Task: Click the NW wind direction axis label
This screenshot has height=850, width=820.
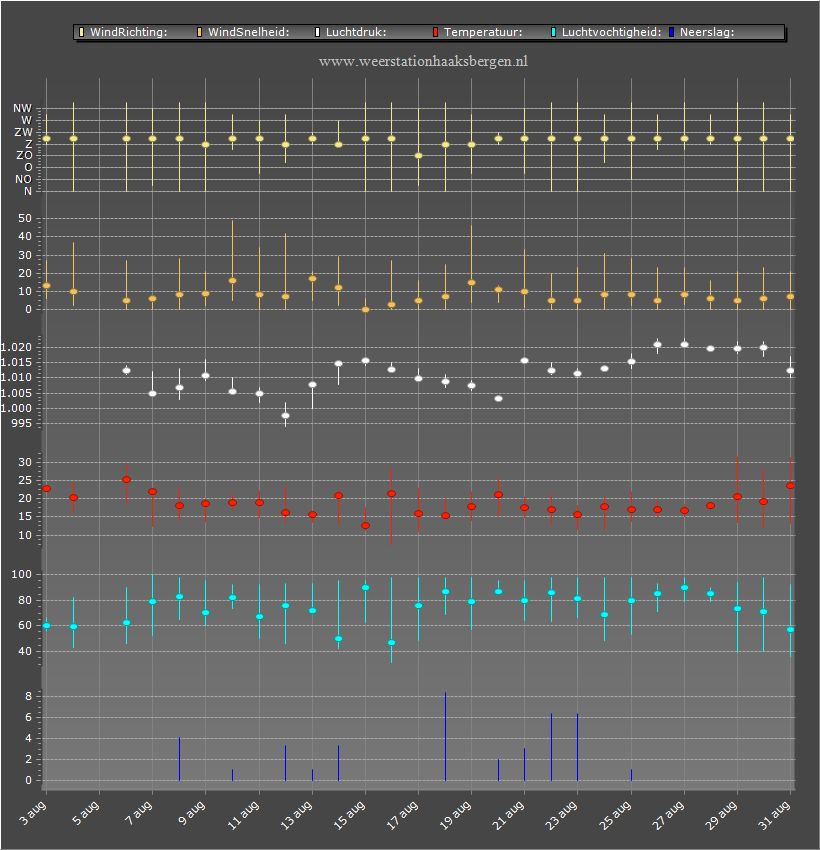Action: tap(23, 108)
